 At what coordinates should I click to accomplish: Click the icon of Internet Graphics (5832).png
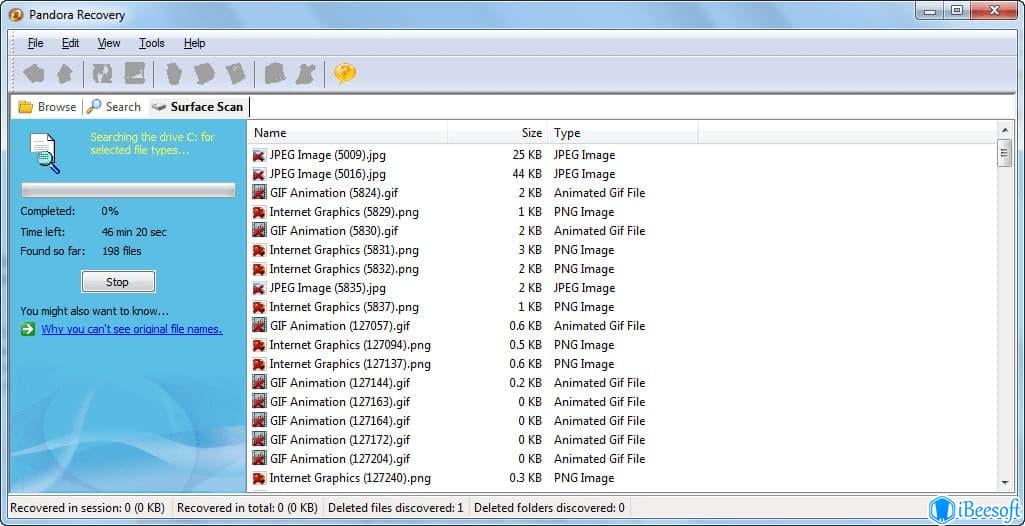coord(259,269)
